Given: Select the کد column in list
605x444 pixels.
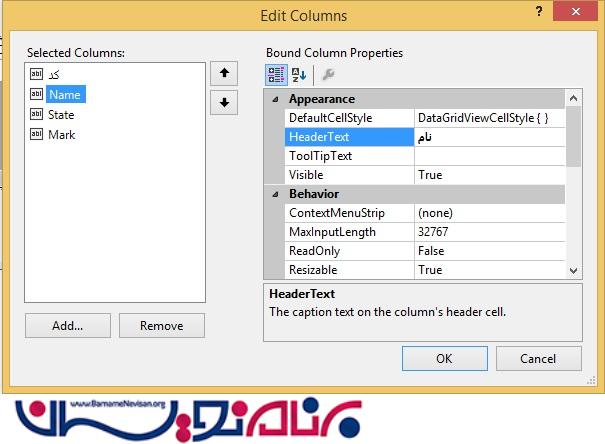Looking at the screenshot, I should (x=53, y=74).
